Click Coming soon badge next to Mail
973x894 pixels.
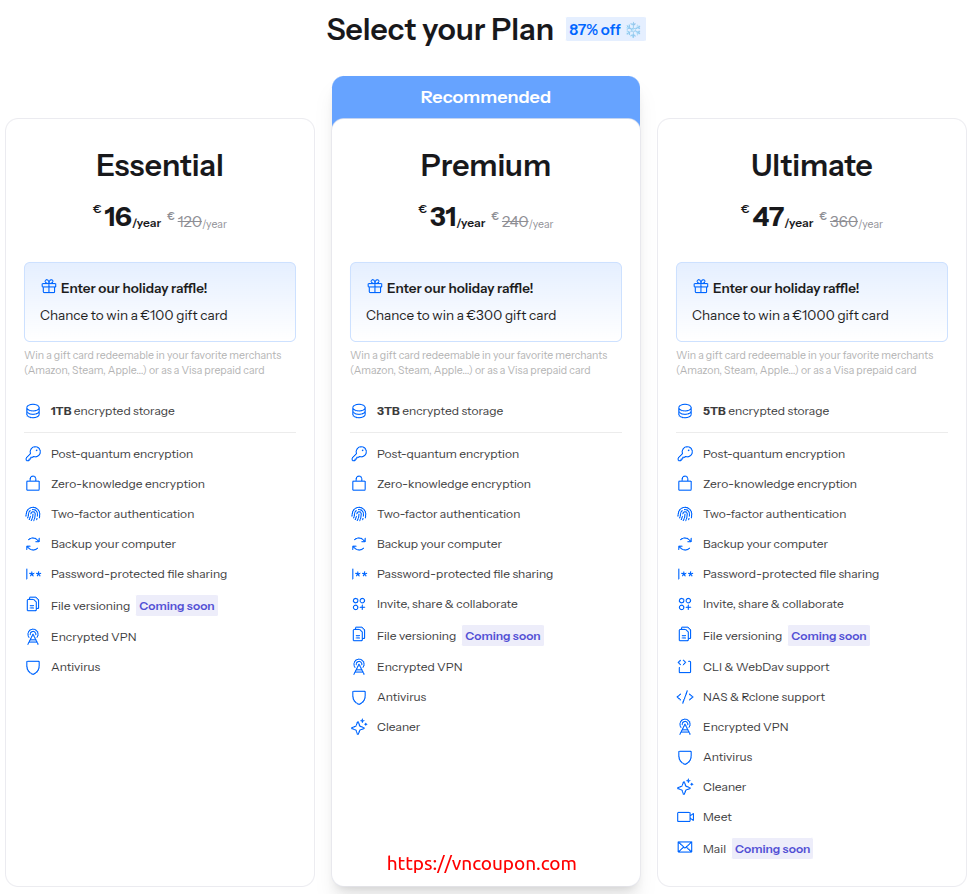tap(772, 849)
